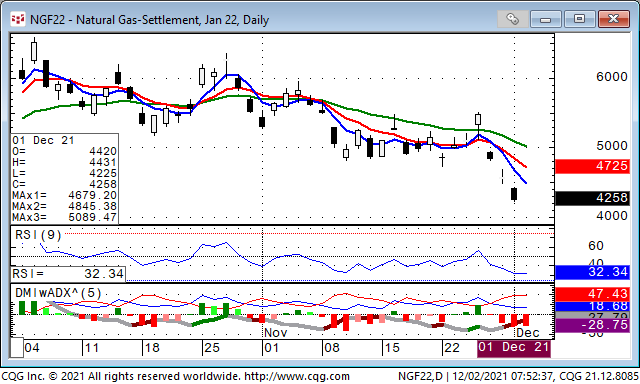Click the http://www.cqg.com link in footer
This screenshot has width=640, height=384.
296,376
